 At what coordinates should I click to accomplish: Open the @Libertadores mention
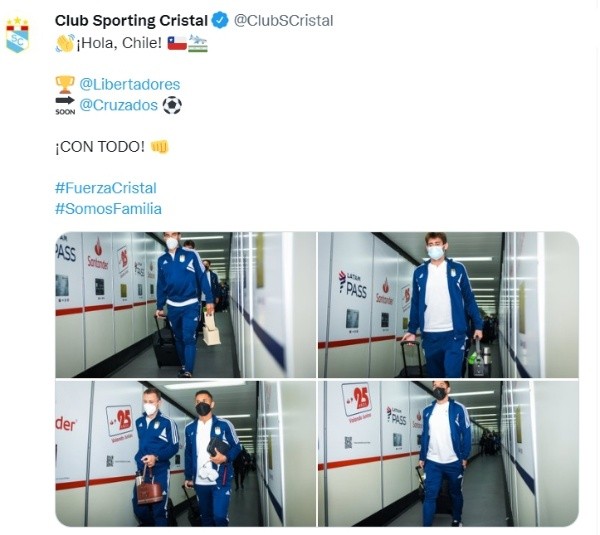coord(130,85)
